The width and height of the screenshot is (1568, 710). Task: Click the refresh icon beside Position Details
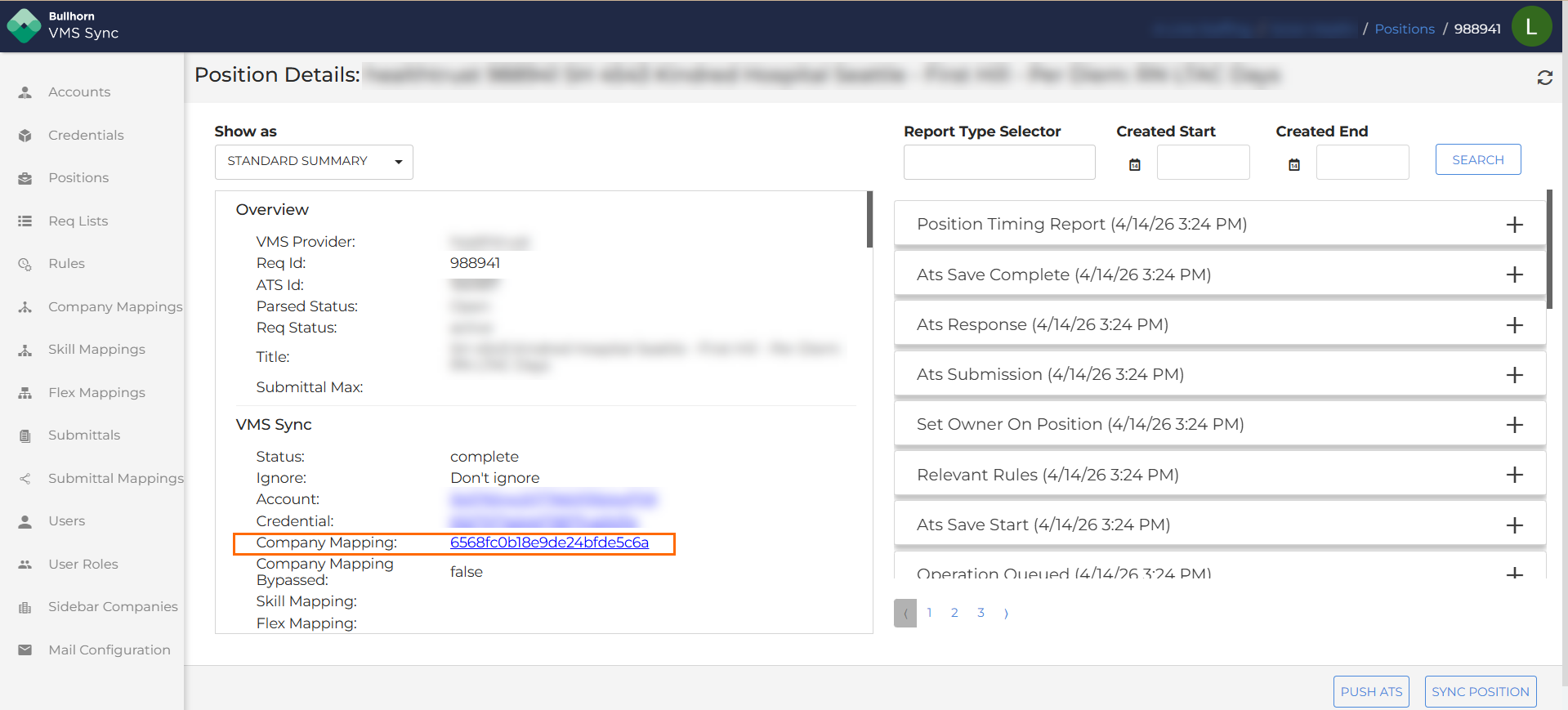coord(1544,78)
